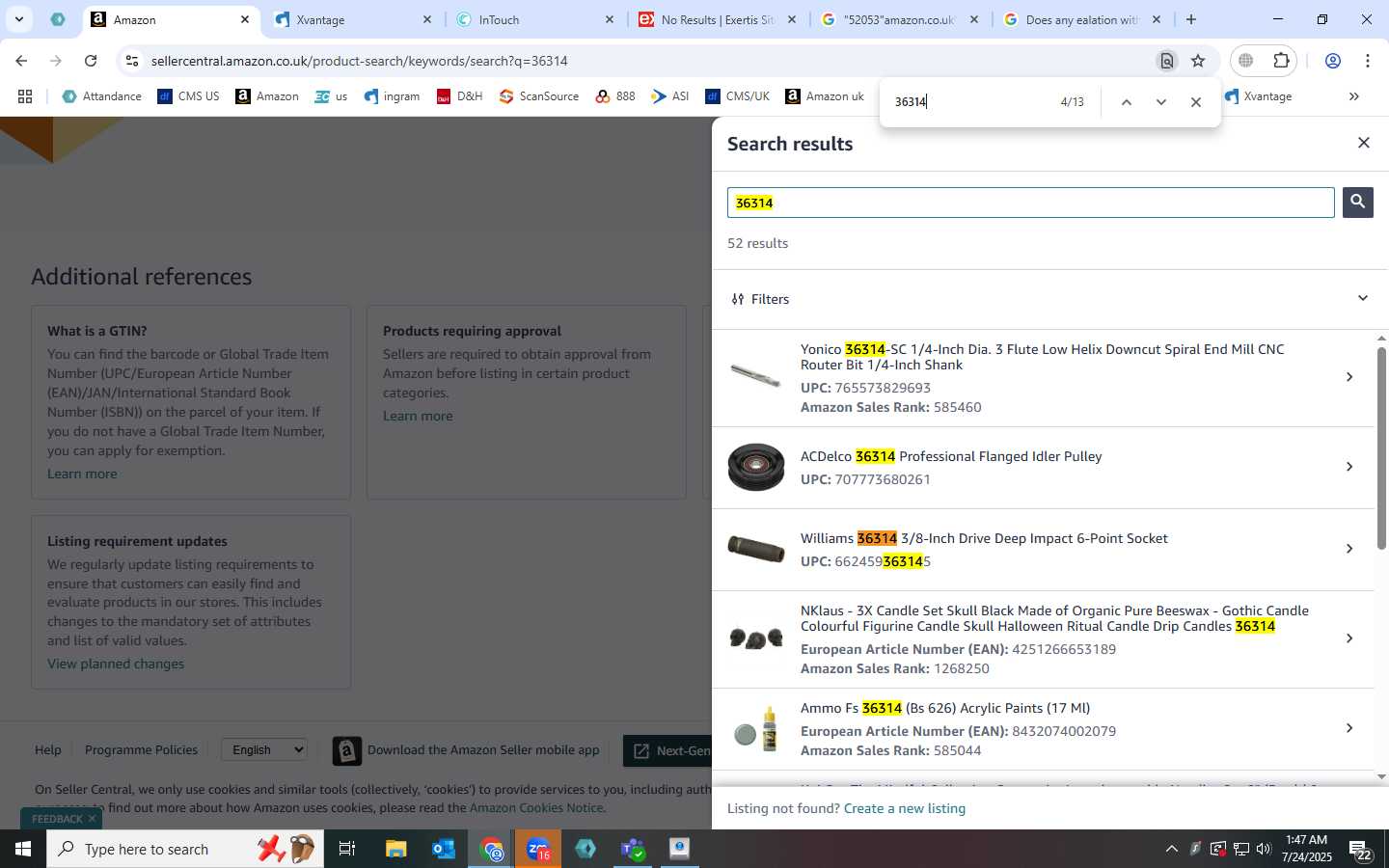Open the Extensions puzzle icon

pos(1281,61)
